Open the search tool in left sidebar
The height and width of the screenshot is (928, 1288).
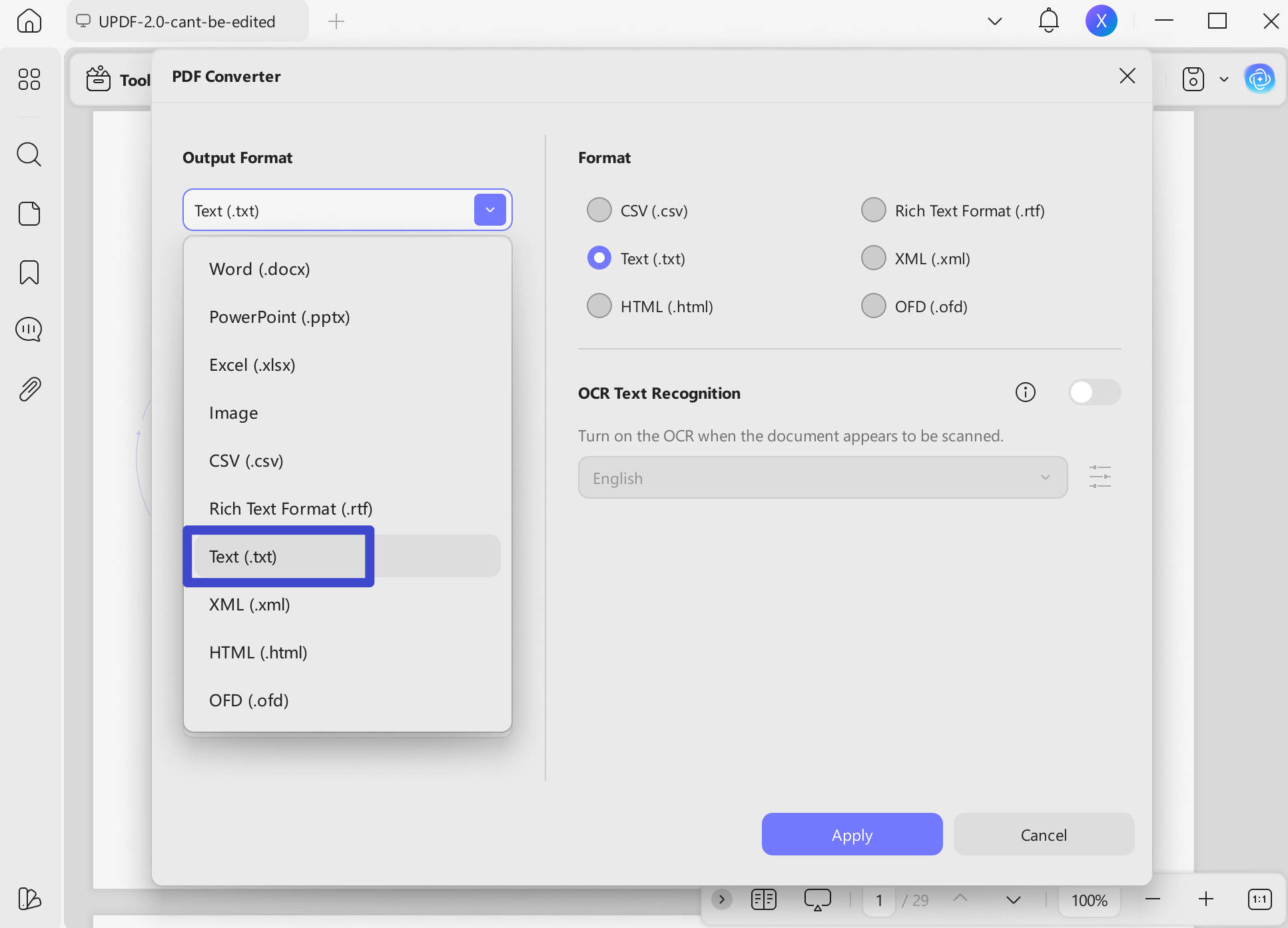[x=29, y=154]
